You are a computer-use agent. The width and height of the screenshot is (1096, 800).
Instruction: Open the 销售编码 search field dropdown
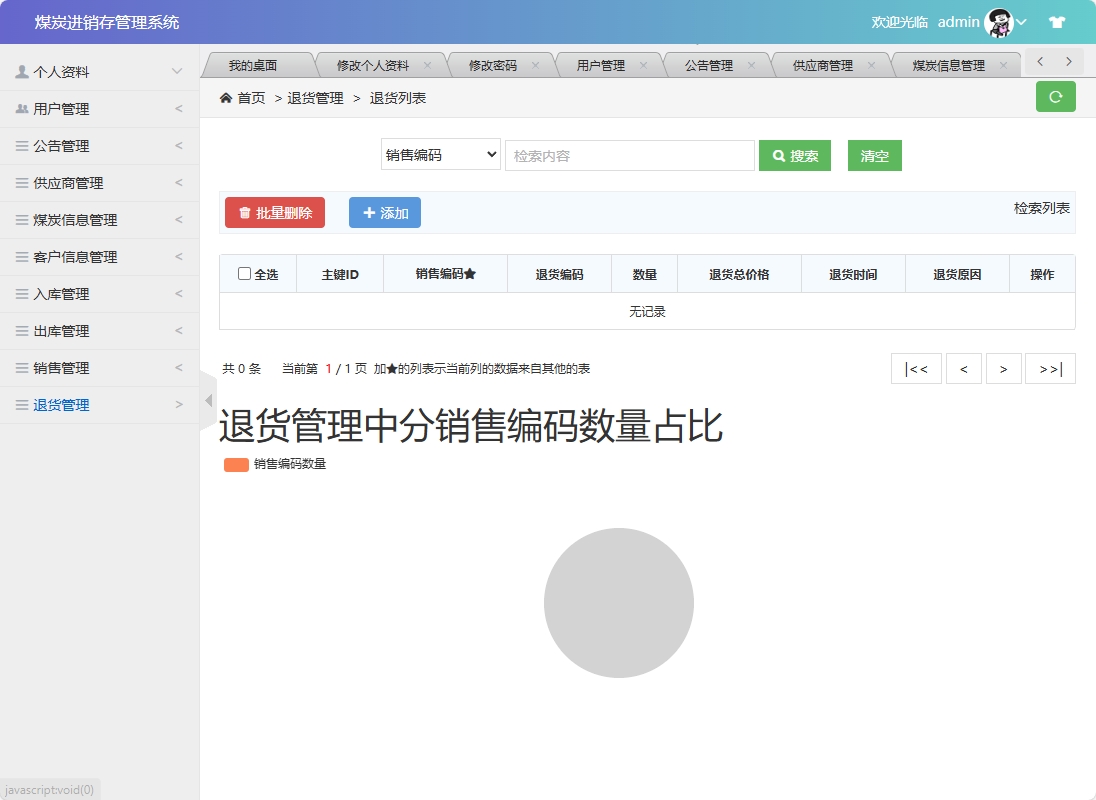click(440, 154)
